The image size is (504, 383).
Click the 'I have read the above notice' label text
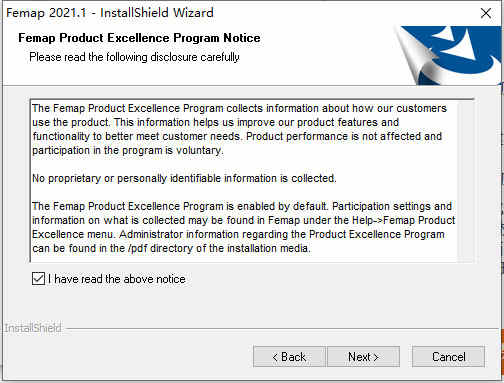(x=117, y=279)
